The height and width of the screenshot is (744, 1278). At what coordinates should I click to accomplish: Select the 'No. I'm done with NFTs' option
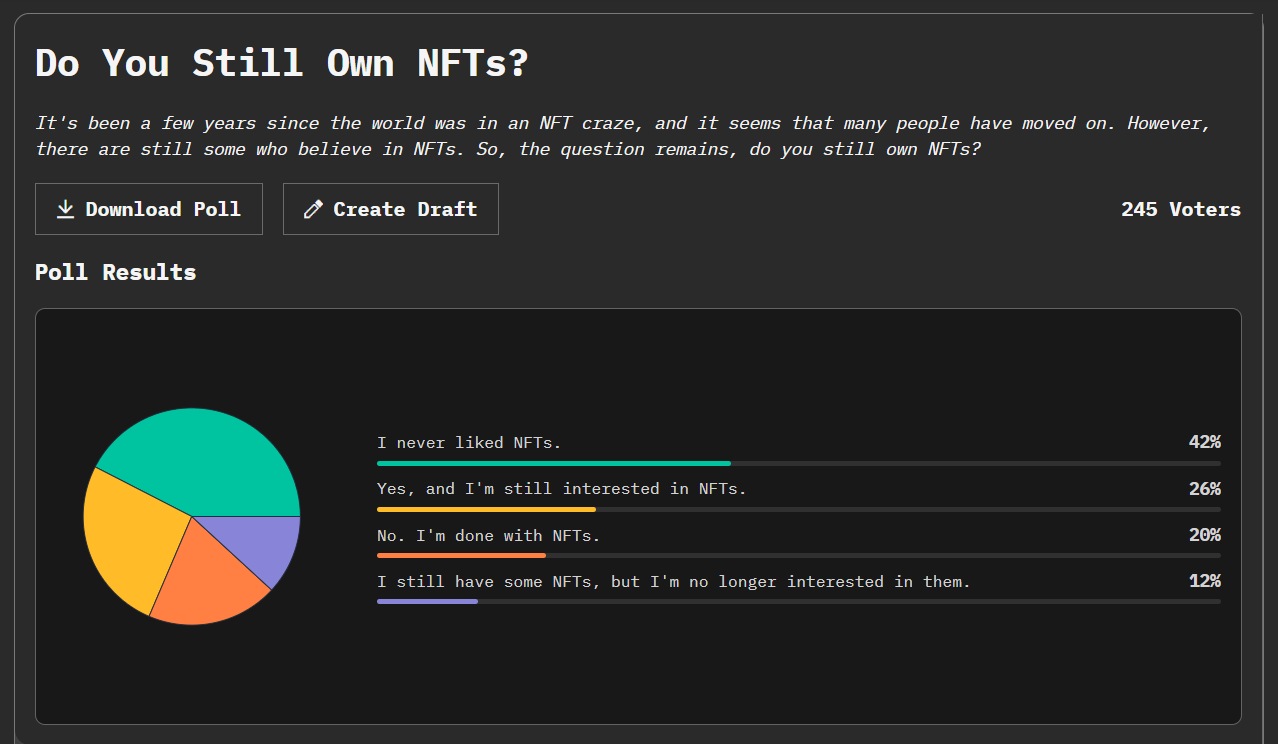point(488,535)
